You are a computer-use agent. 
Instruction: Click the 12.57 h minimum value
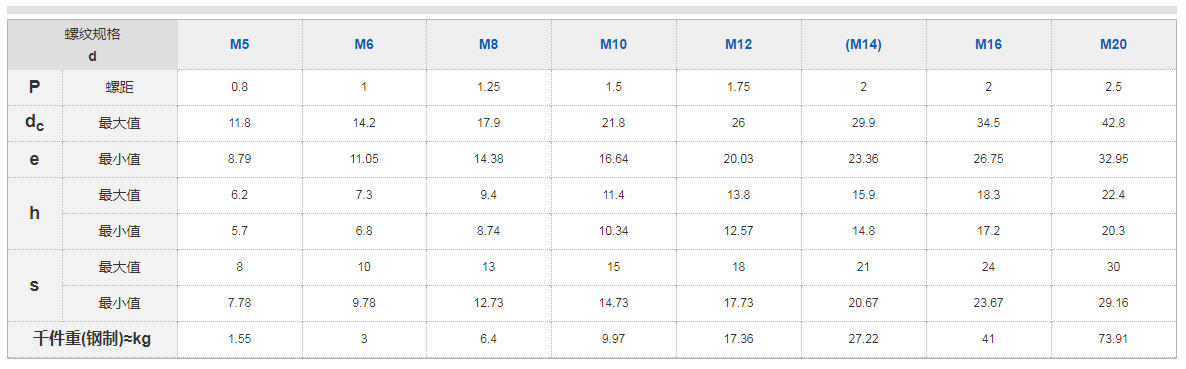[738, 231]
